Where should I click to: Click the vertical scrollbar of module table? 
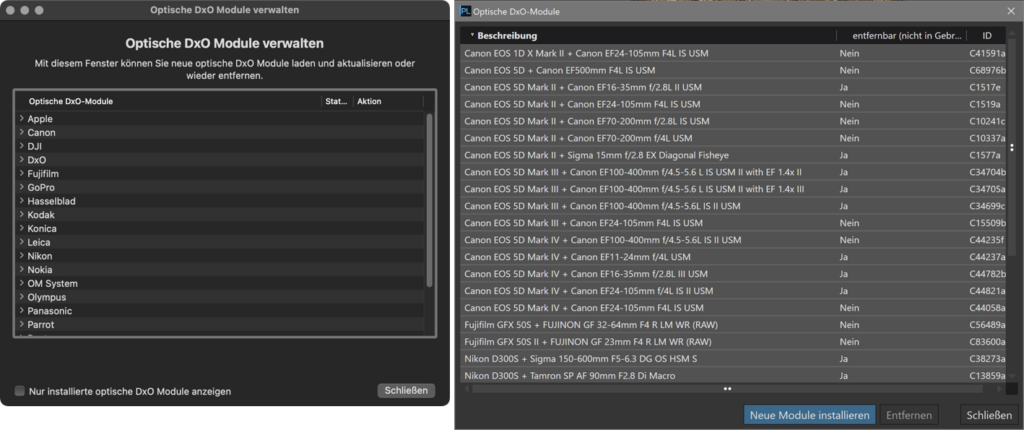1012,147
